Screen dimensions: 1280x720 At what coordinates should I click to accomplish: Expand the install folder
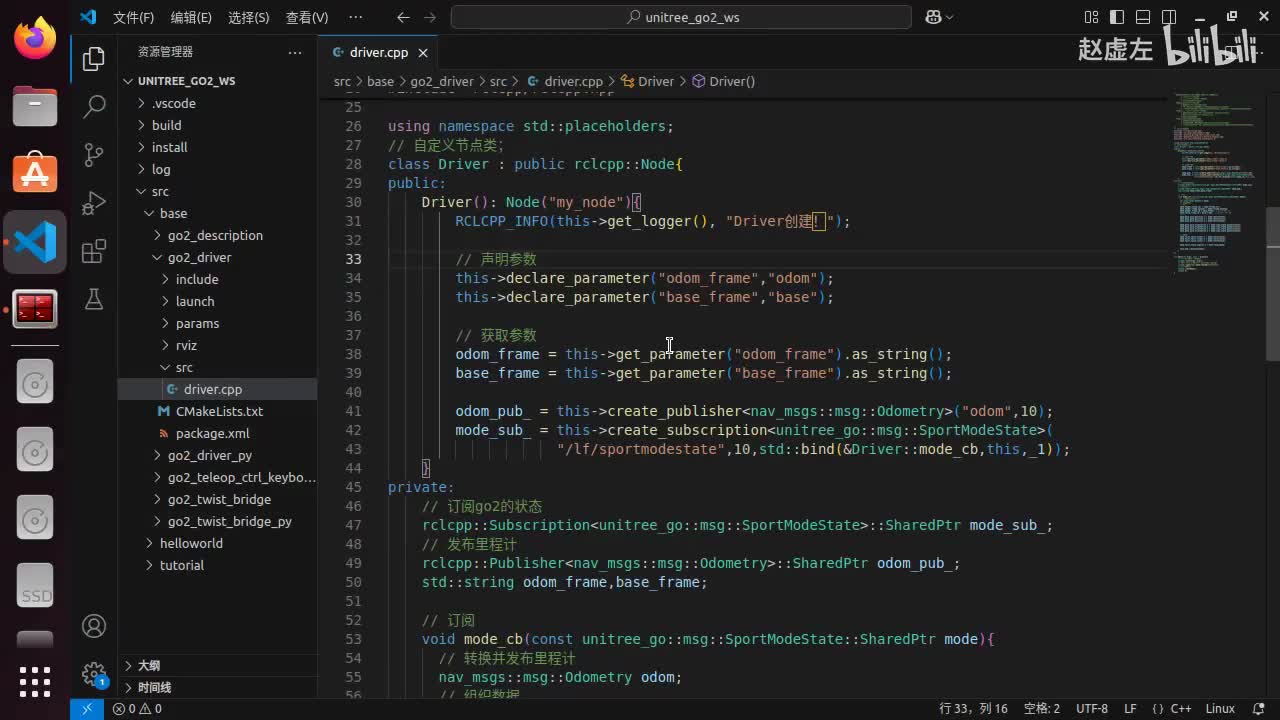218,147
